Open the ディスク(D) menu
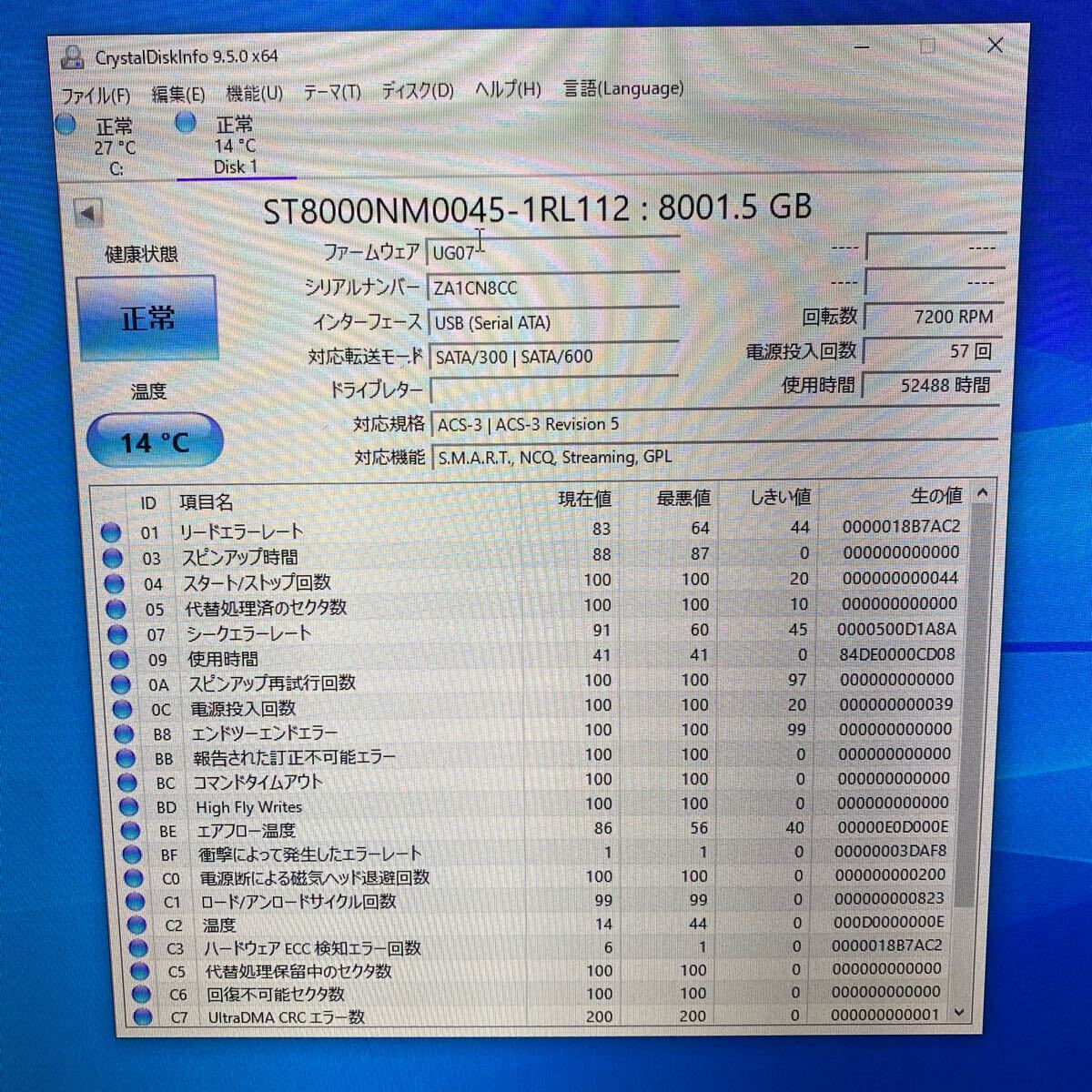The image size is (1092, 1092). click(x=417, y=90)
